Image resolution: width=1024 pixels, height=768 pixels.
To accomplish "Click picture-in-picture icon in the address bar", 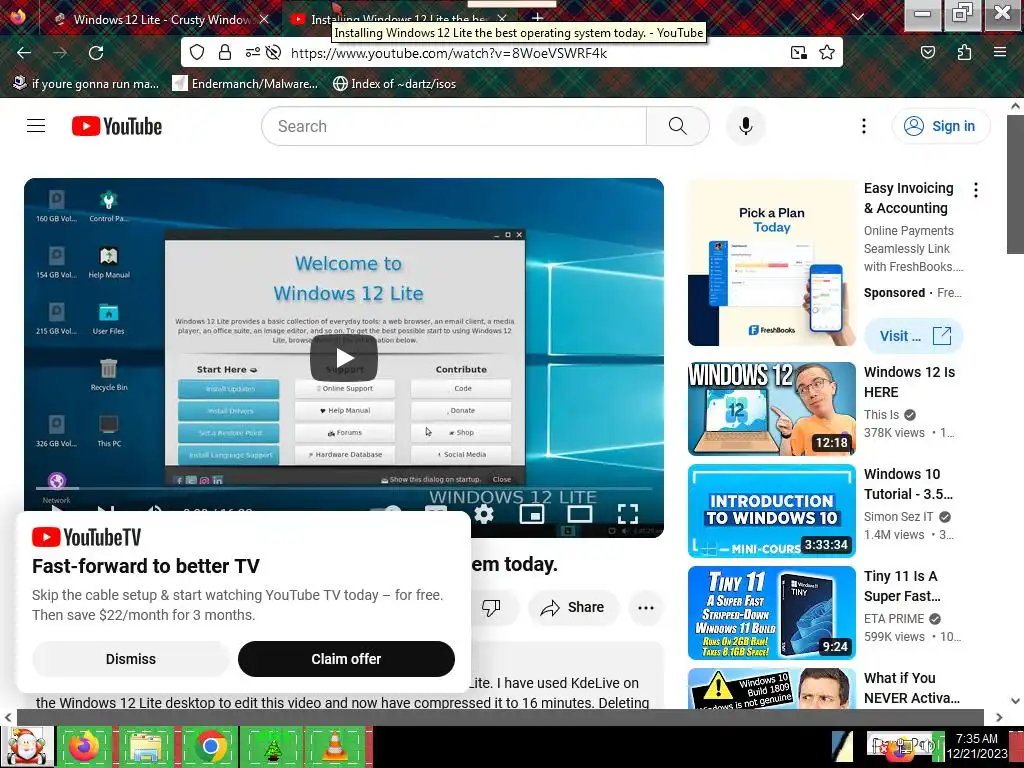I will point(798,53).
